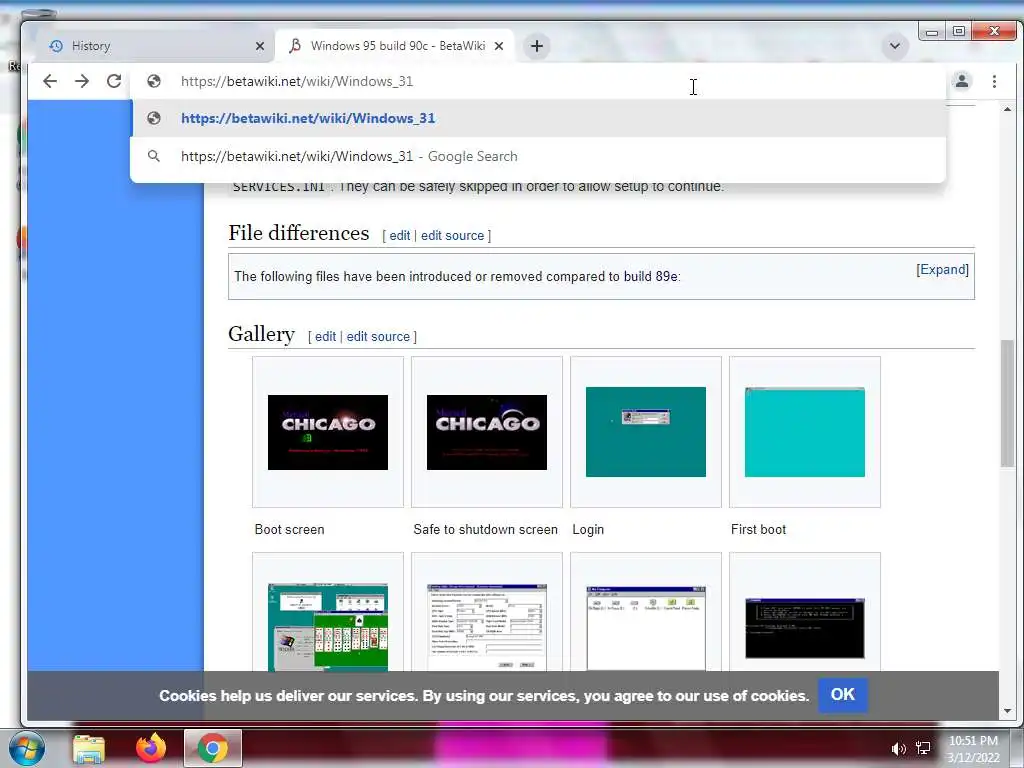This screenshot has width=1024, height=768.
Task: Select the betawiki Windows_31 URL suggestion
Action: 538,118
